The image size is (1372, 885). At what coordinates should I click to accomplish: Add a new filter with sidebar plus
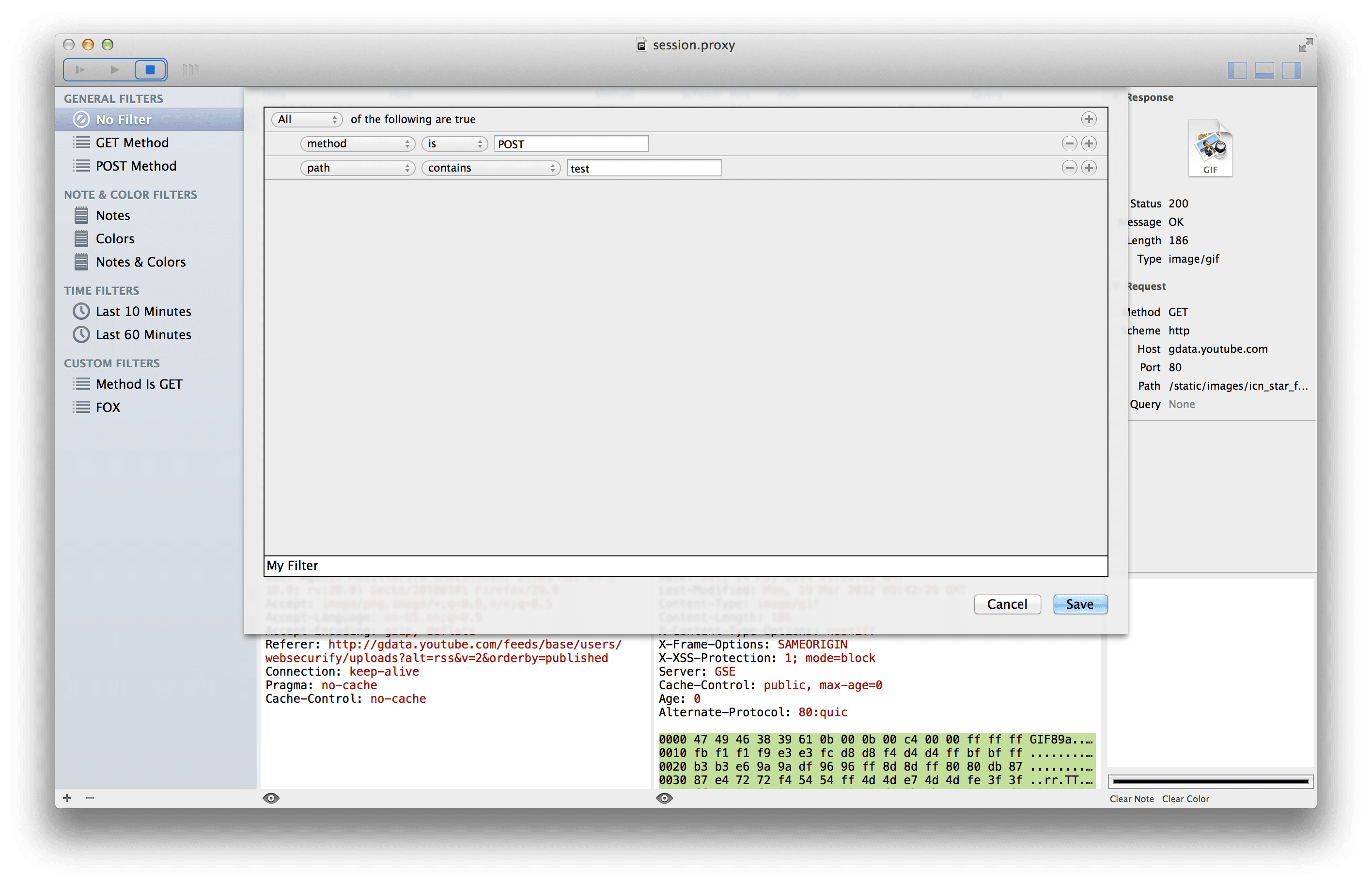pos(67,798)
